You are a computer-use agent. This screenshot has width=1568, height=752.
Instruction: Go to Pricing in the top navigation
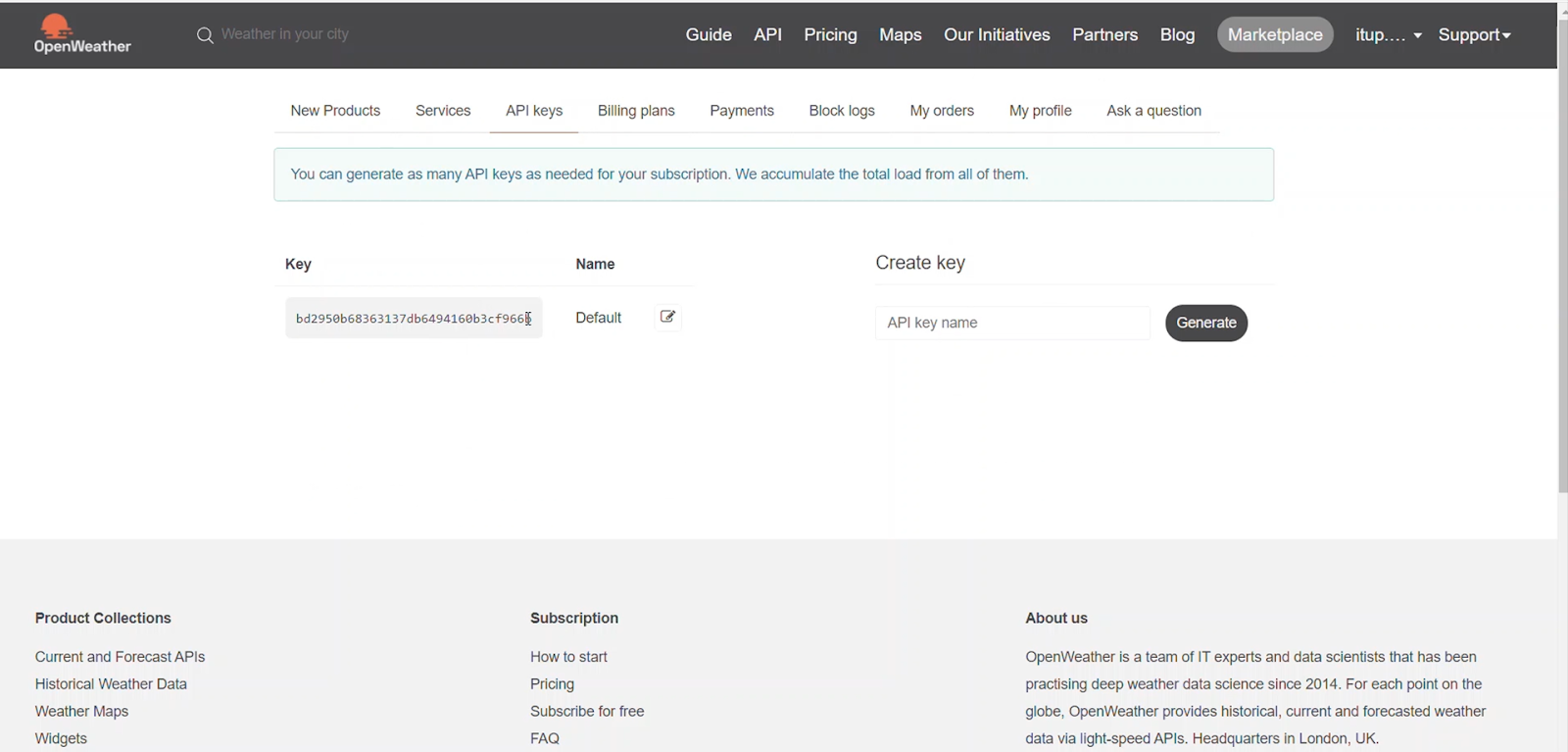pos(830,34)
